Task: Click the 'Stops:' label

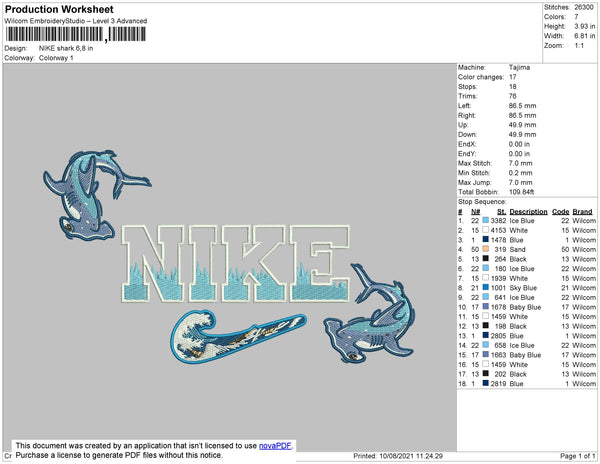Action: pyautogui.click(x=467, y=86)
